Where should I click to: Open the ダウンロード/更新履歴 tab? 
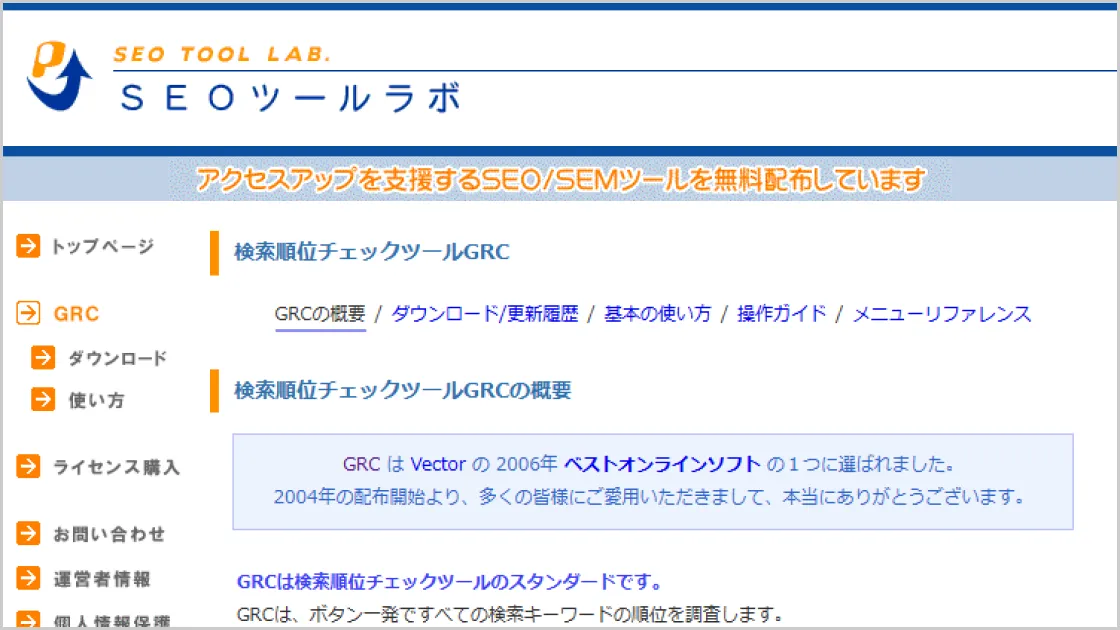(x=484, y=314)
